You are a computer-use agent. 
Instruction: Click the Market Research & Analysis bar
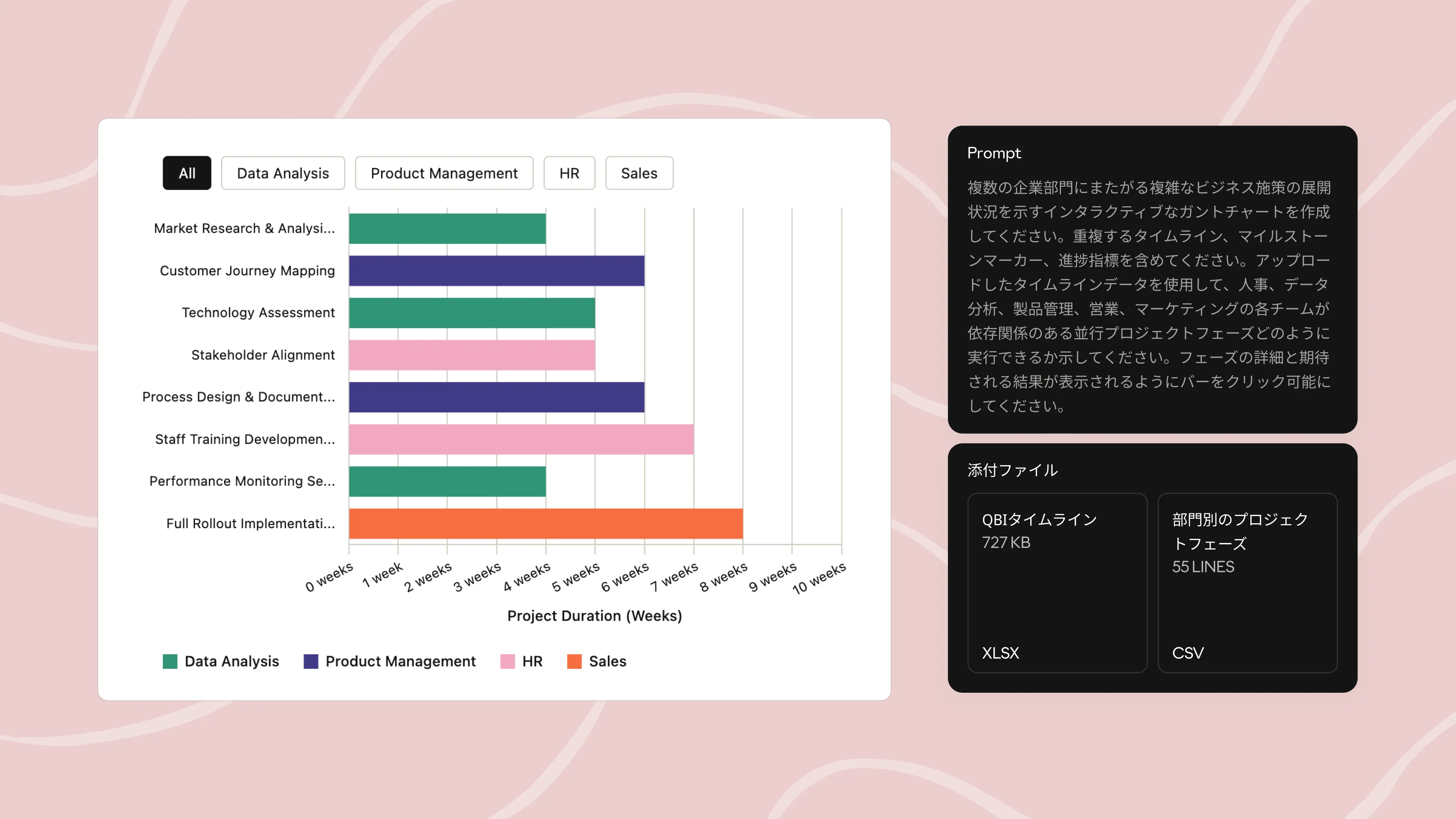click(x=447, y=228)
